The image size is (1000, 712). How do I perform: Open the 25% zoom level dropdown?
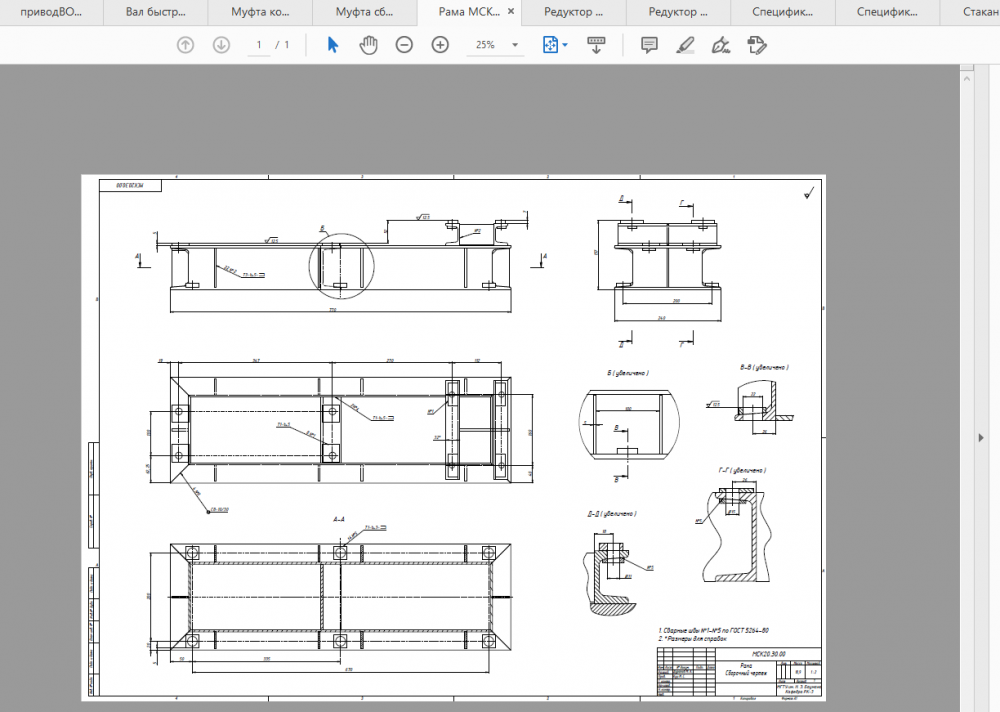pyautogui.click(x=515, y=45)
